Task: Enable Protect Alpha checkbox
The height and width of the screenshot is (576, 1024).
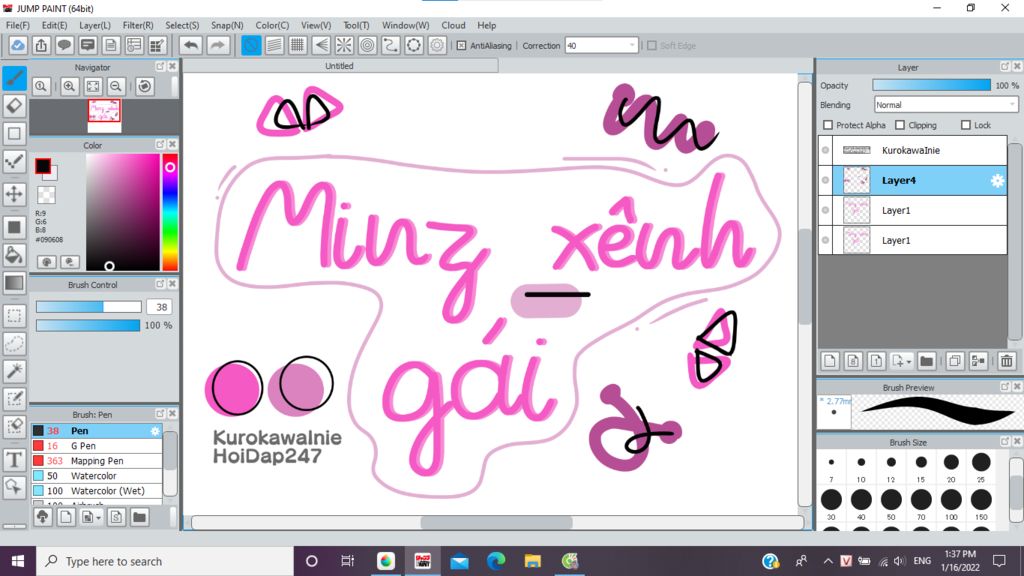Action: [828, 125]
